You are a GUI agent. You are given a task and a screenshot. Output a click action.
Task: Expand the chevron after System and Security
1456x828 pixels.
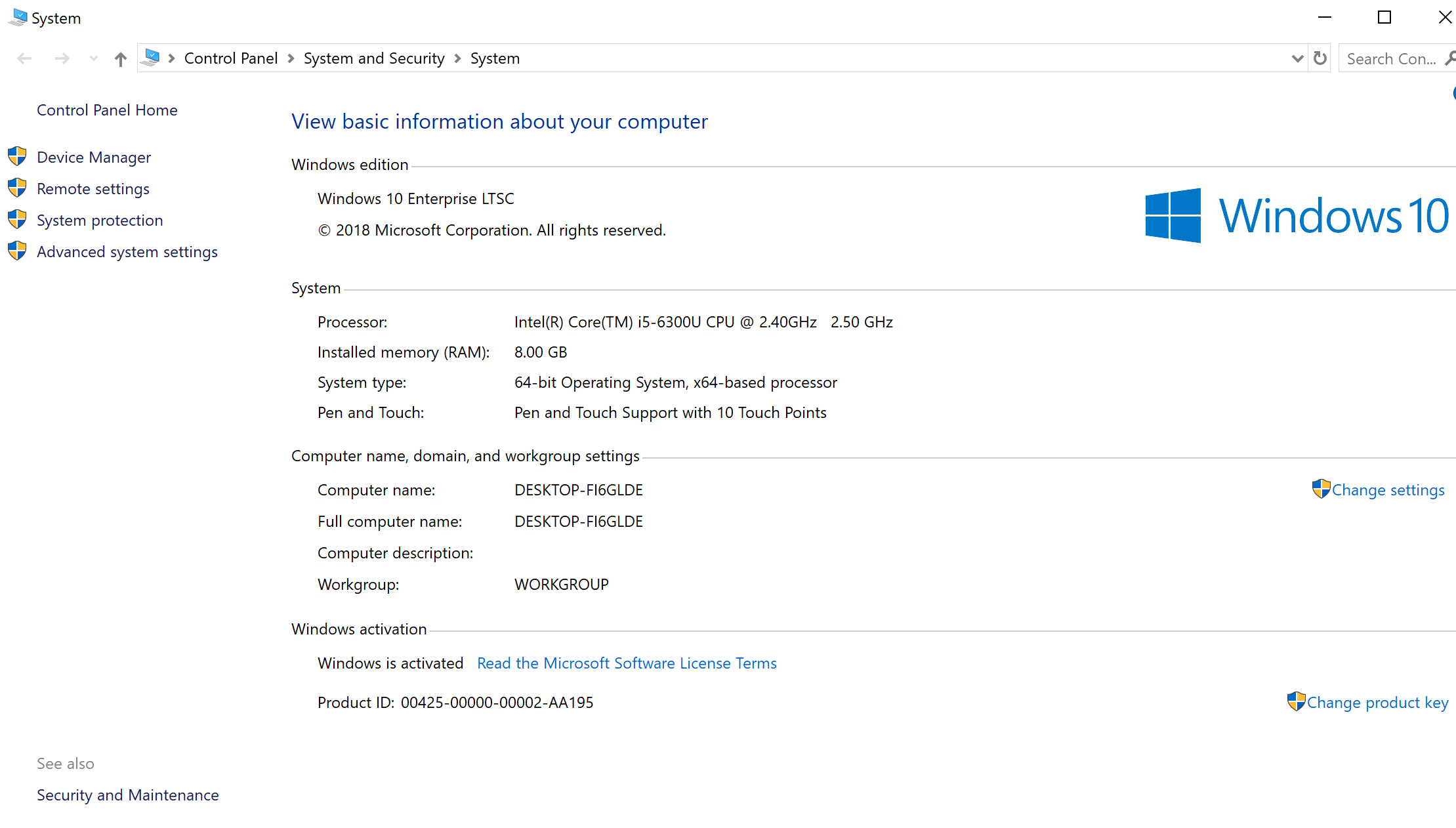pyautogui.click(x=457, y=58)
